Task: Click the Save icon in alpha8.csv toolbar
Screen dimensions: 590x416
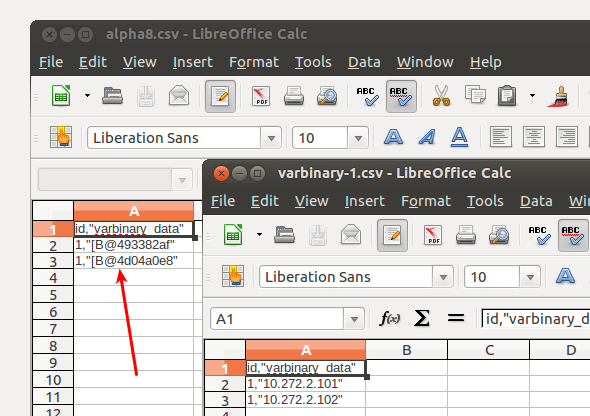Action: [146, 96]
